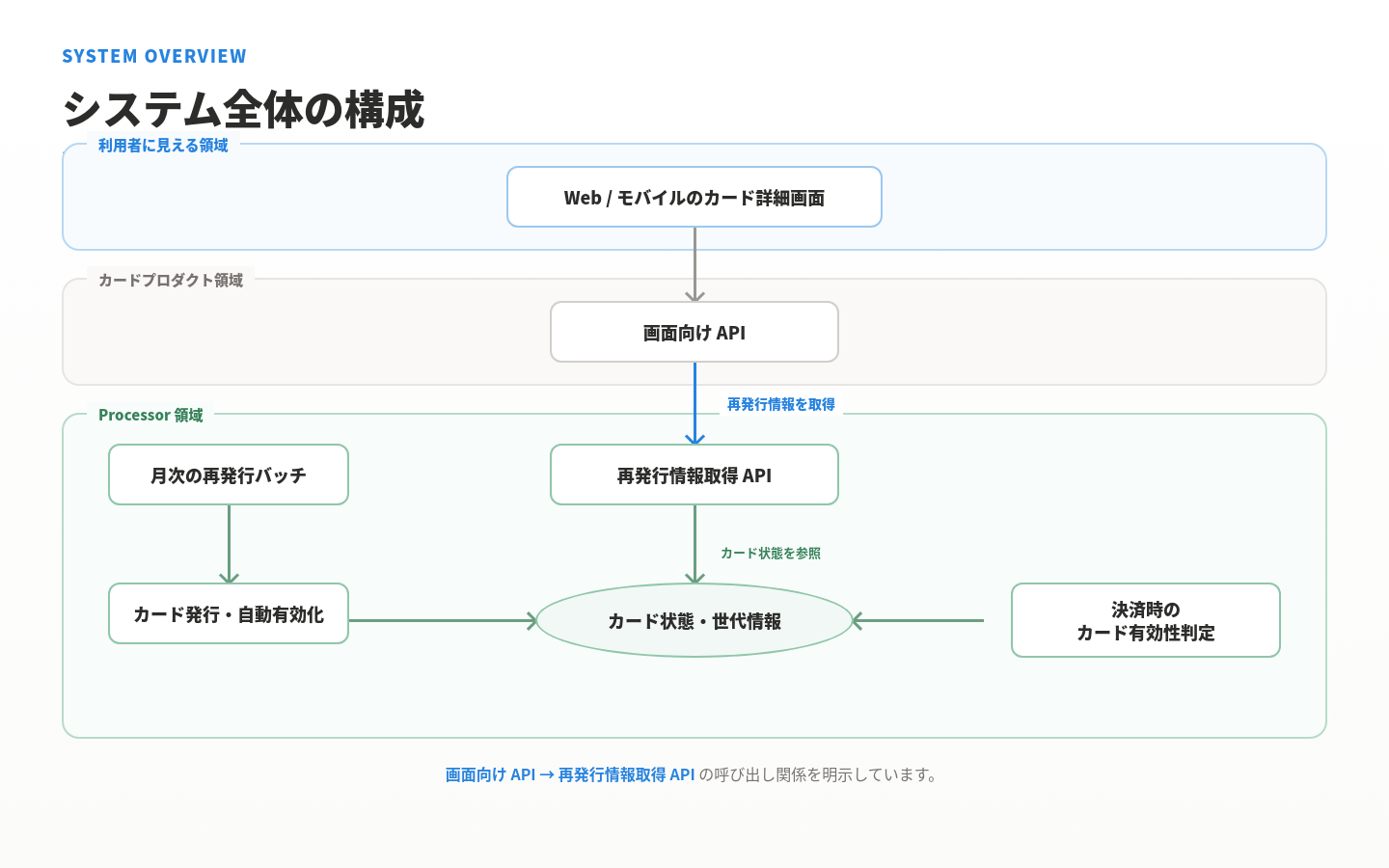Click the 月次の再発行バッチ box
Image resolution: width=1389 pixels, height=868 pixels.
[229, 475]
